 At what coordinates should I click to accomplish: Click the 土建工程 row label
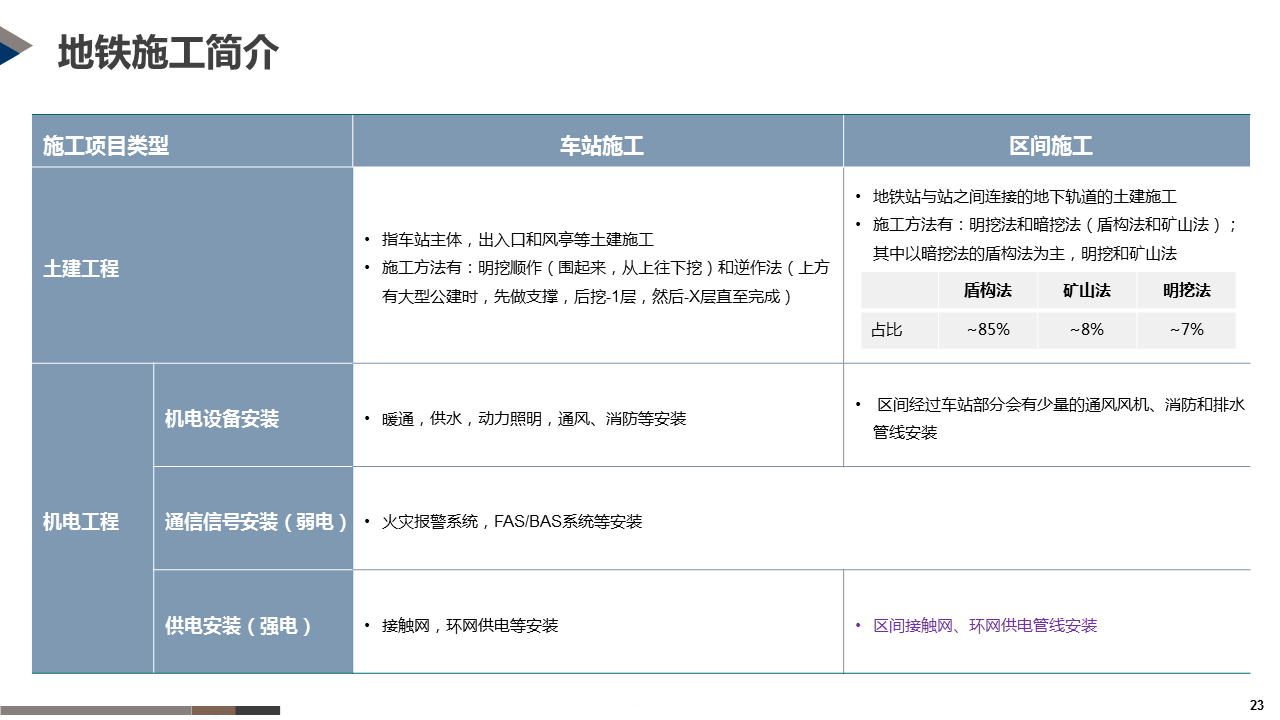tap(81, 268)
